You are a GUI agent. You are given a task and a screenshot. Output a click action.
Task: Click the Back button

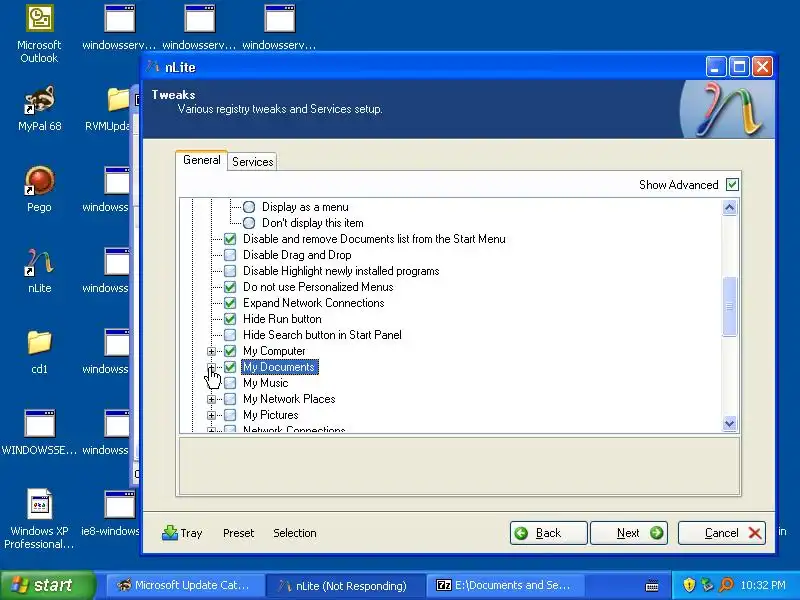pyautogui.click(x=548, y=533)
